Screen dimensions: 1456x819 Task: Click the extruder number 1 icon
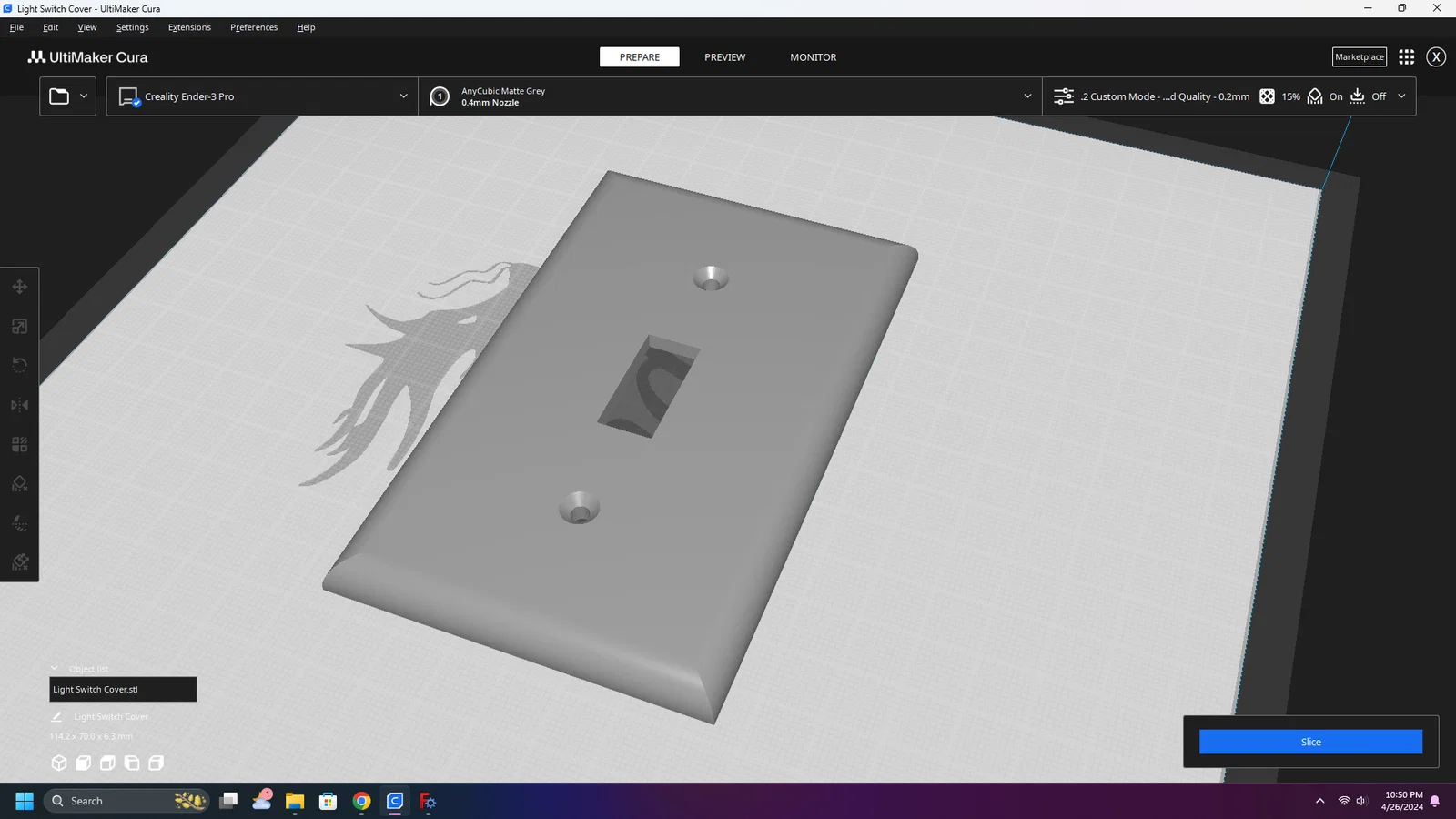(440, 96)
